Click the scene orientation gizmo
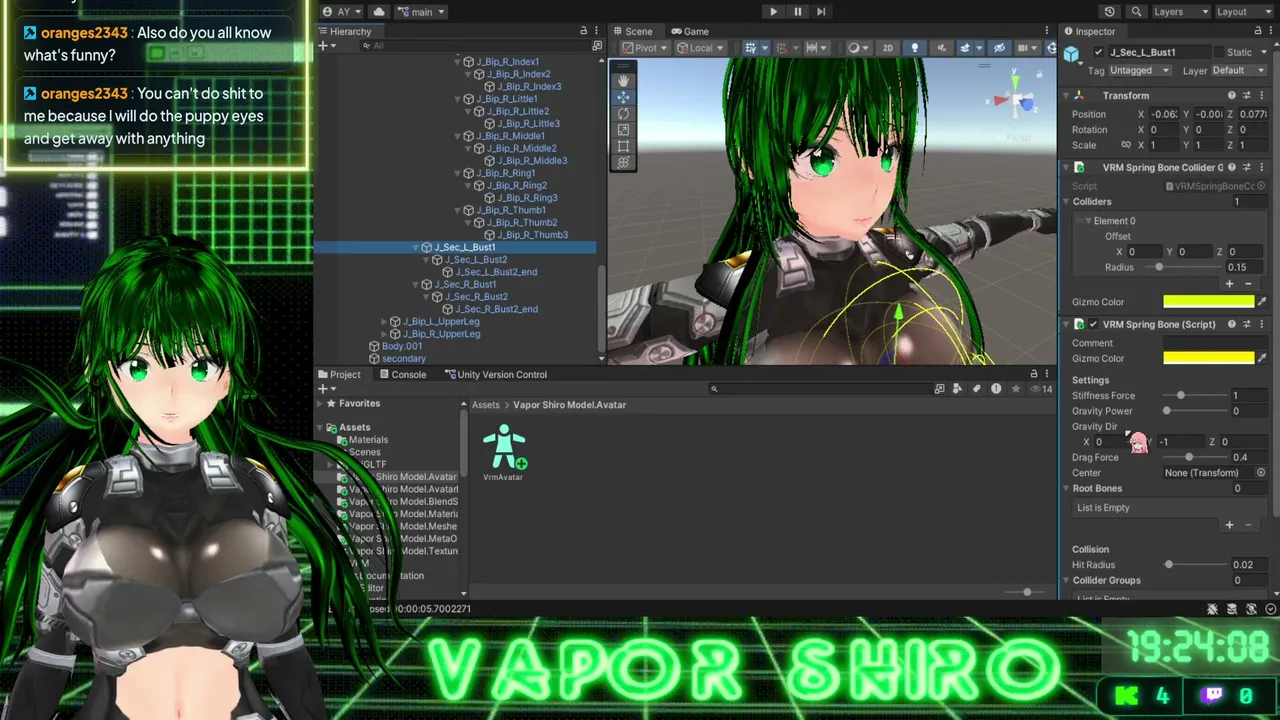 (1018, 100)
